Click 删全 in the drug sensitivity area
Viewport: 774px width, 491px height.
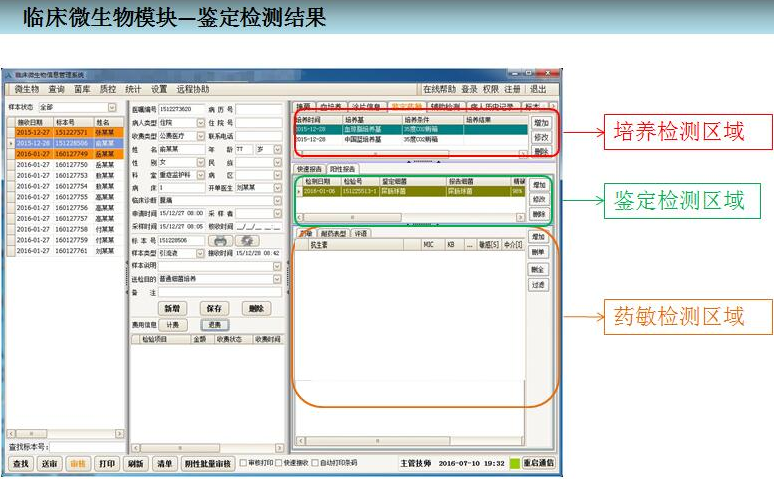(538, 270)
